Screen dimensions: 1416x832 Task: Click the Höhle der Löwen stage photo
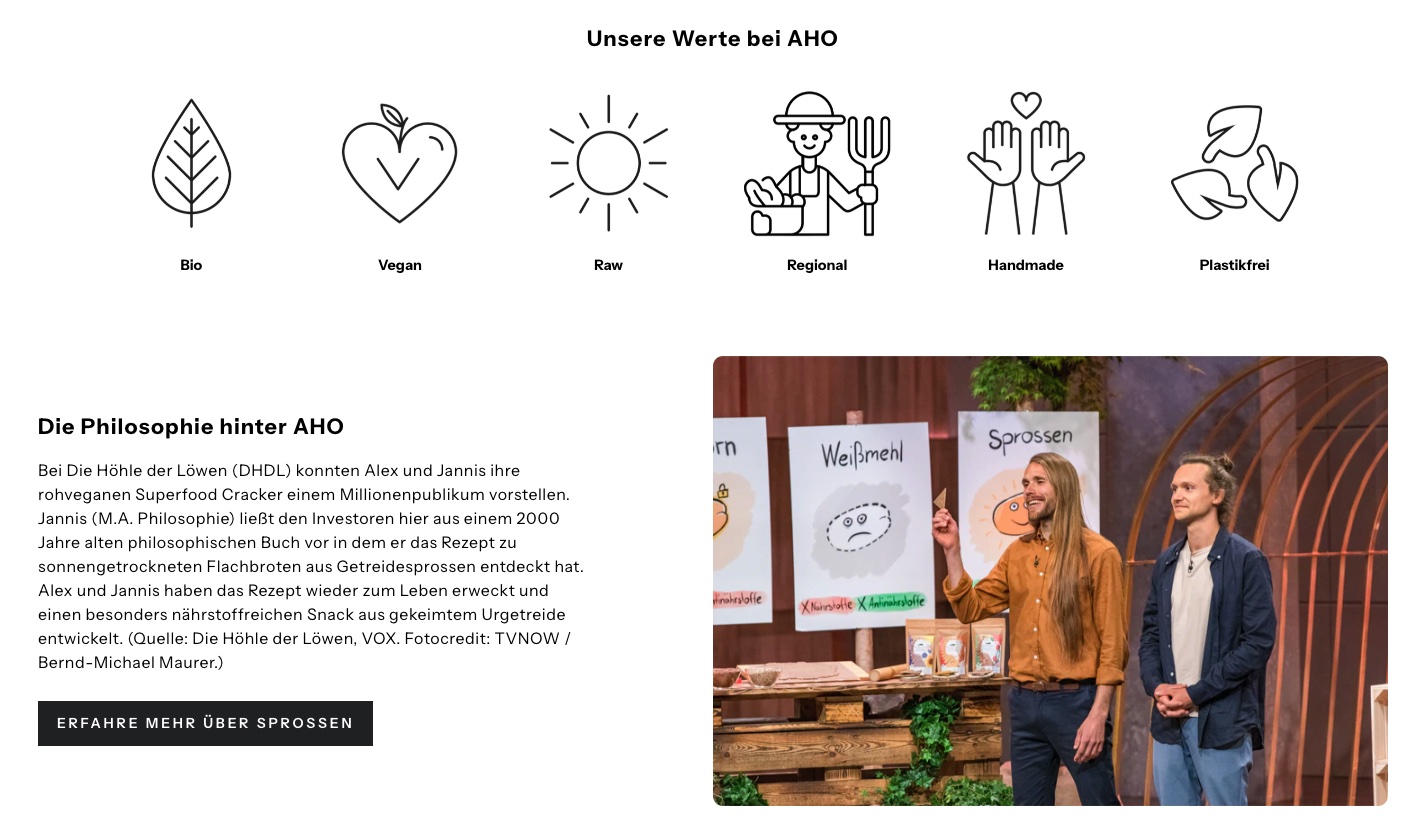[x=1050, y=581]
